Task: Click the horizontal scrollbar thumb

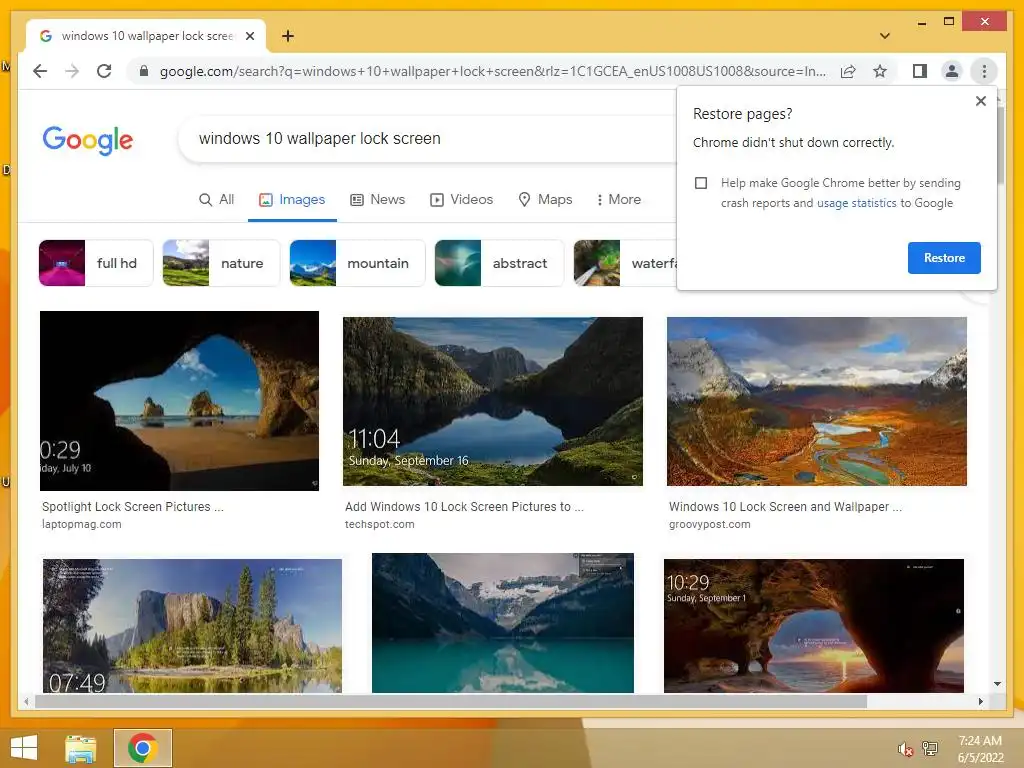Action: (x=451, y=701)
